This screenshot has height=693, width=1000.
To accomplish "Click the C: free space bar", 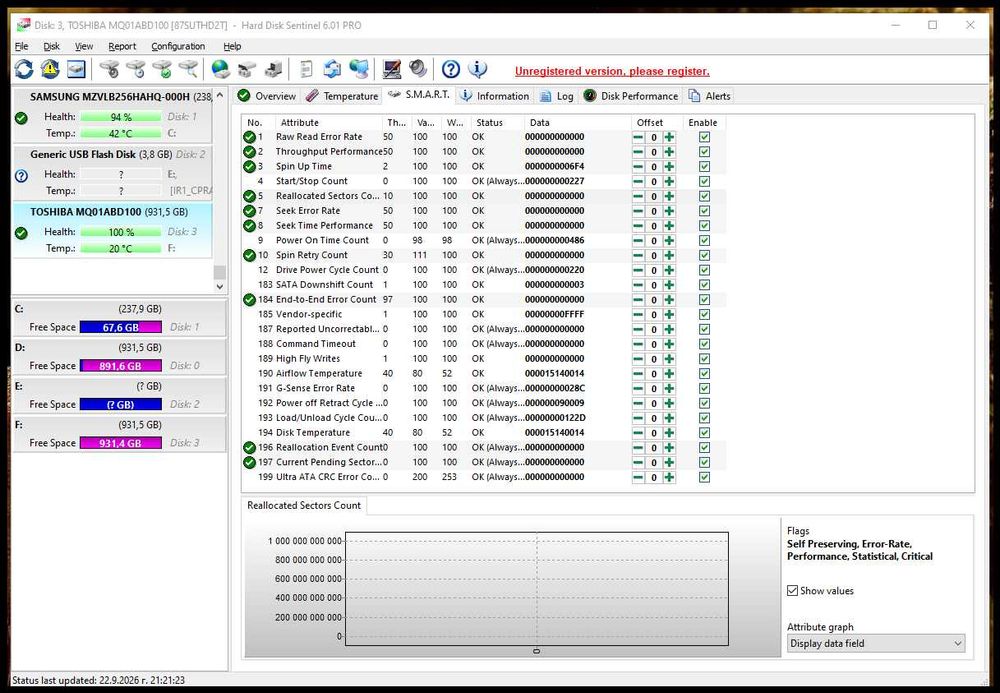I will (121, 327).
